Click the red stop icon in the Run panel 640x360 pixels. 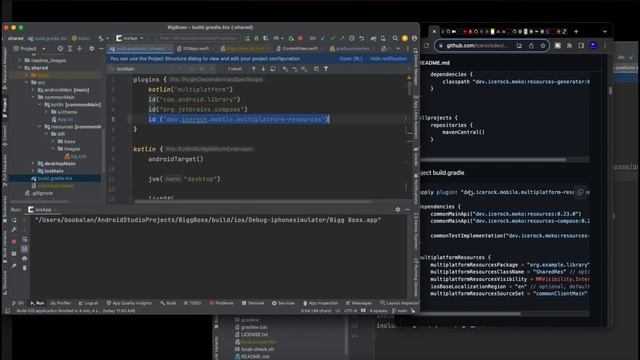14,241
